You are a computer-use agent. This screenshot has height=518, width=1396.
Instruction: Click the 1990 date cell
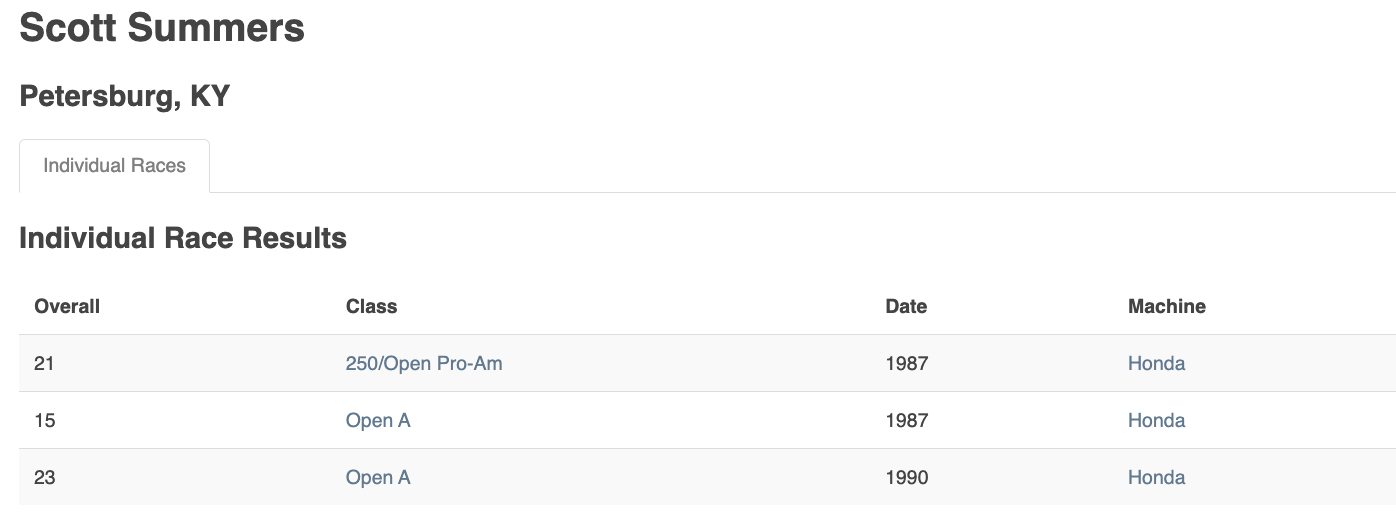(907, 478)
